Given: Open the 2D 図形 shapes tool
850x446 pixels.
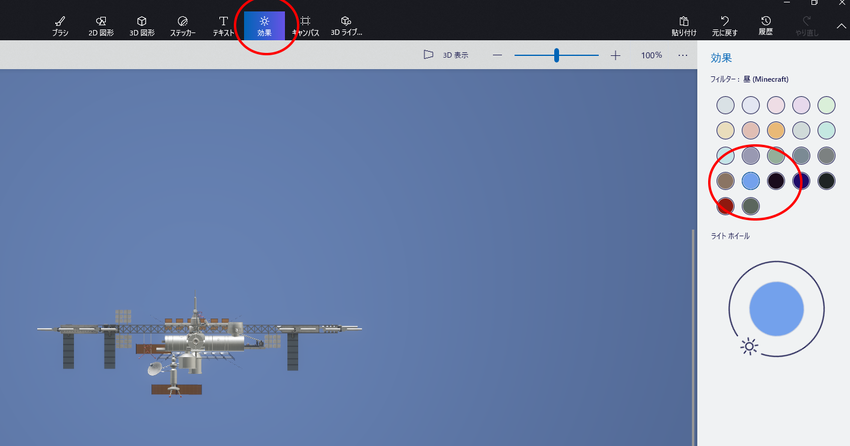Looking at the screenshot, I should (x=101, y=25).
